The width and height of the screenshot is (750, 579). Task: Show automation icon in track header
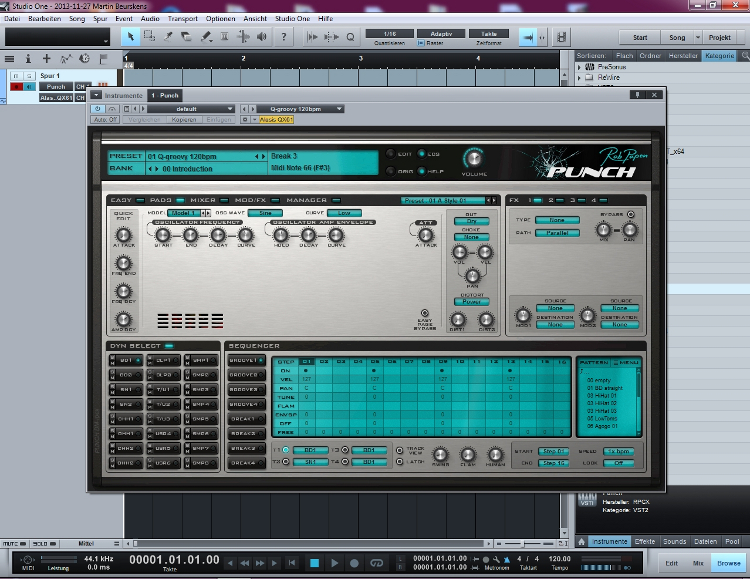point(66,59)
